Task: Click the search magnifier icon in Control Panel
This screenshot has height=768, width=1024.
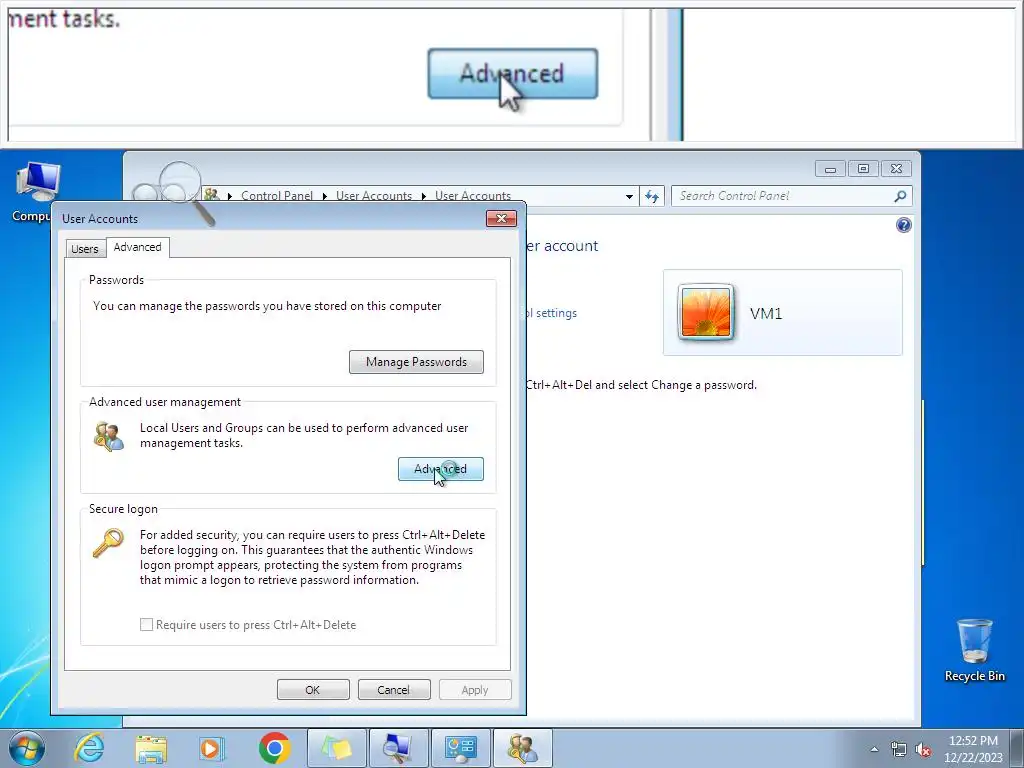Action: point(900,196)
